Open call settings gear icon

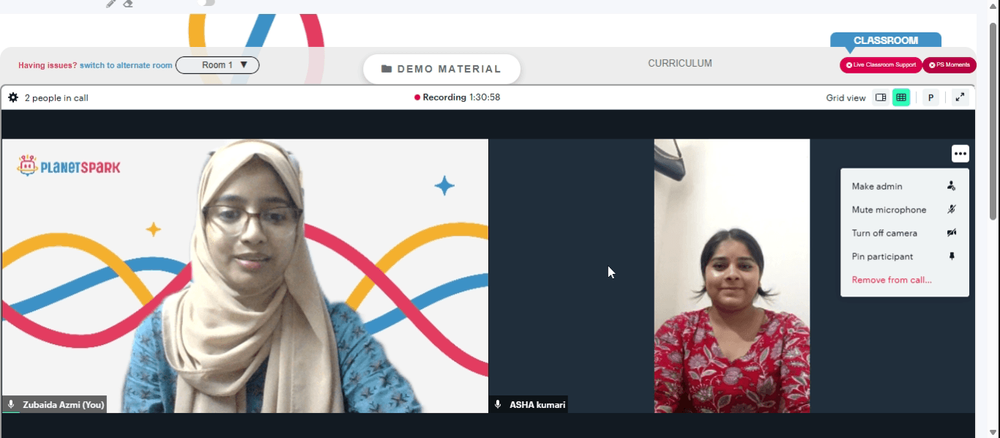point(13,98)
